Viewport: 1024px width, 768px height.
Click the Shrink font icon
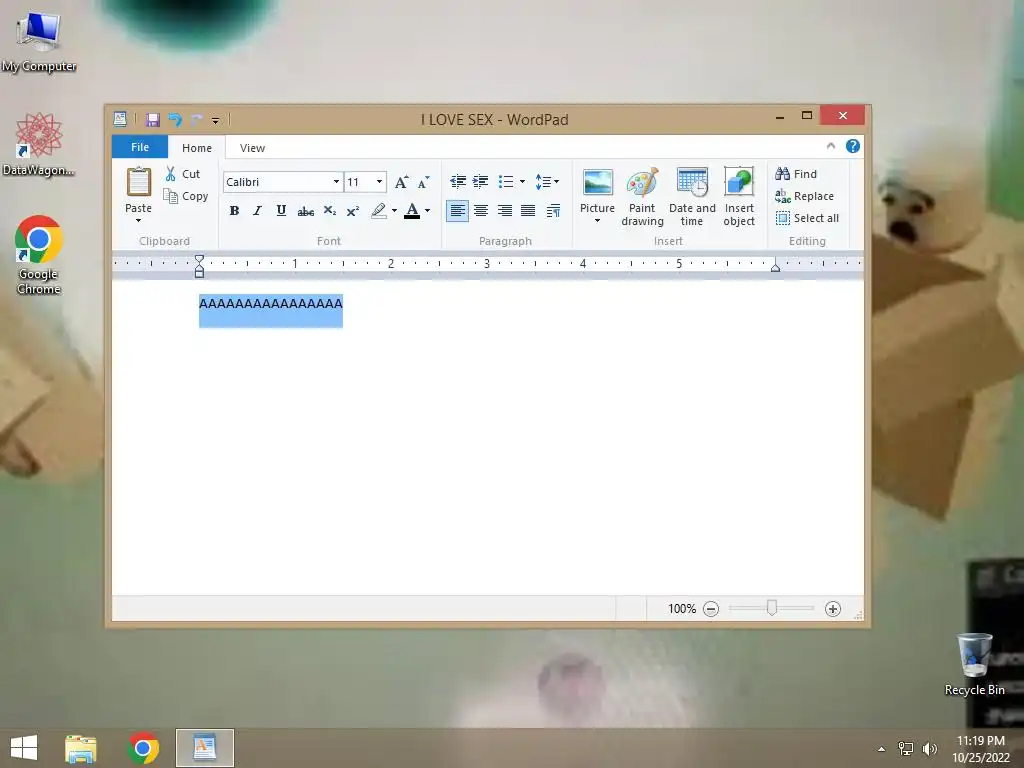tap(424, 182)
